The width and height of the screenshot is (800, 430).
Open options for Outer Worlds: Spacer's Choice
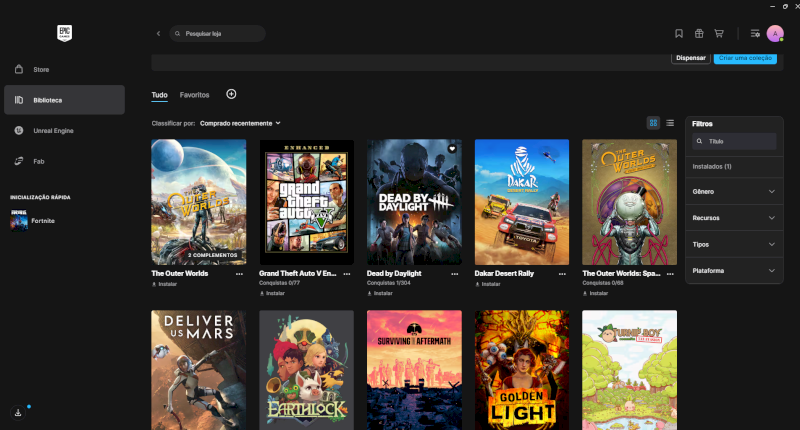(x=670, y=274)
